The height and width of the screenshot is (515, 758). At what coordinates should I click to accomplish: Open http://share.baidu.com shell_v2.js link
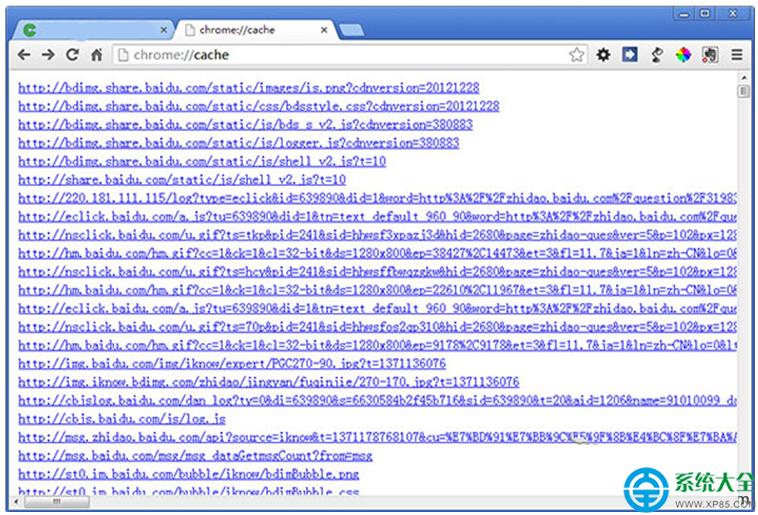pos(182,180)
